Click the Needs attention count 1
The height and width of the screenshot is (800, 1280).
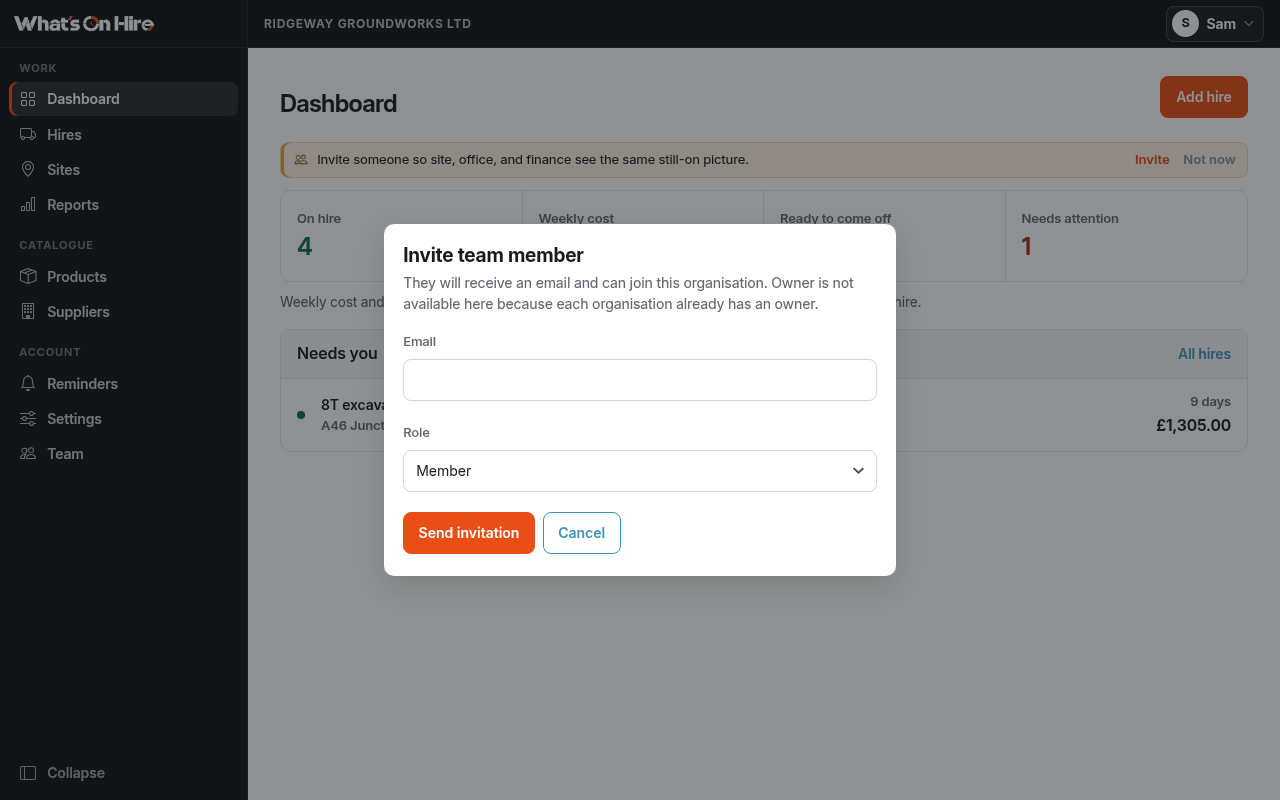pyautogui.click(x=1026, y=246)
